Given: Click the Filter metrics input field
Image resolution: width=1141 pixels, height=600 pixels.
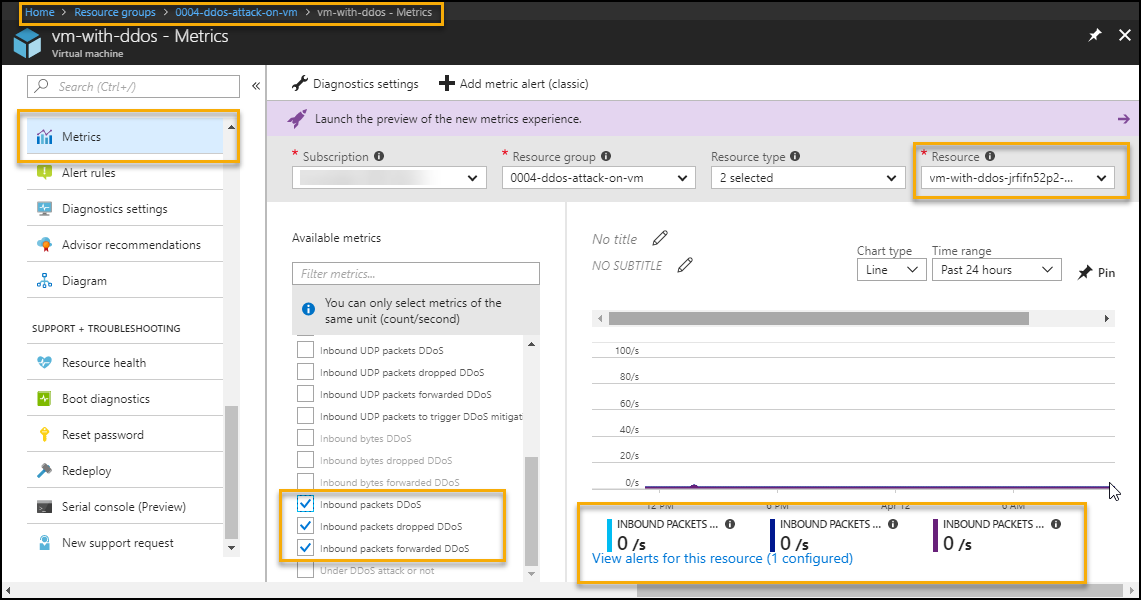Looking at the screenshot, I should pos(416,273).
